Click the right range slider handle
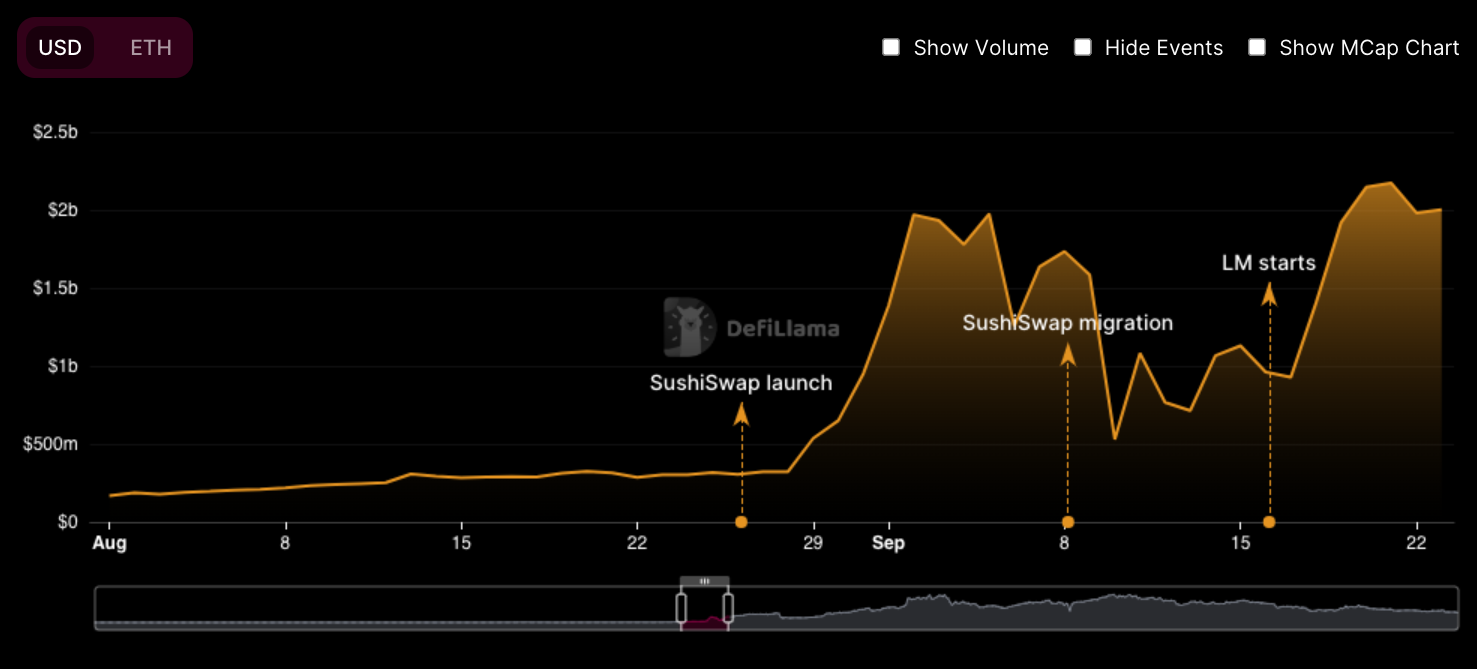The height and width of the screenshot is (669, 1477). pyautogui.click(x=728, y=608)
